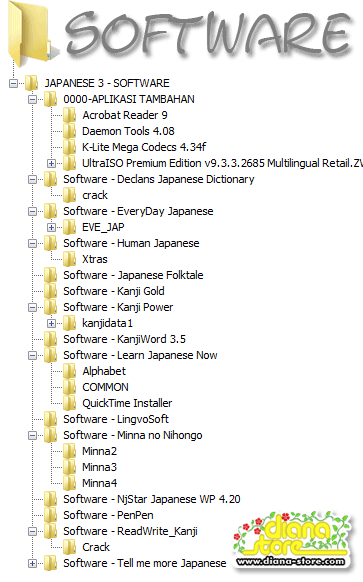Select the 'kanjidata1' label

tap(107, 323)
